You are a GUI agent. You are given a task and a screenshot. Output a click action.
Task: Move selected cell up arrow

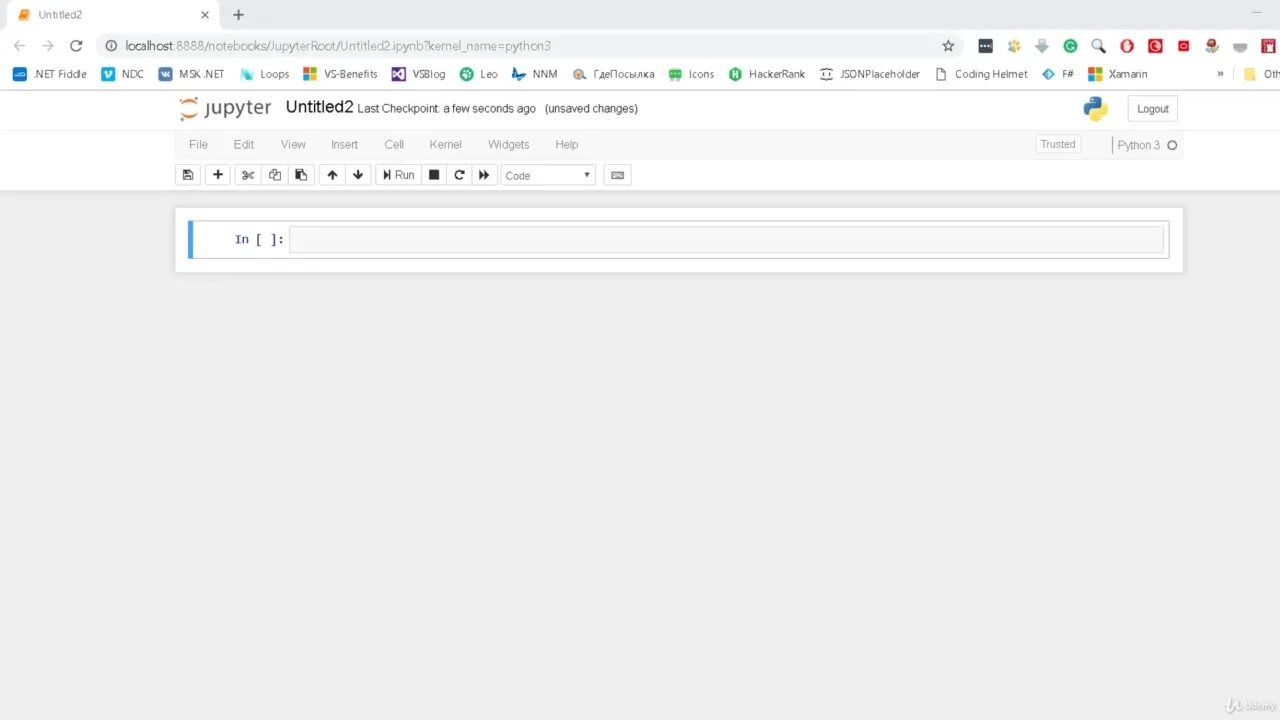coord(332,175)
